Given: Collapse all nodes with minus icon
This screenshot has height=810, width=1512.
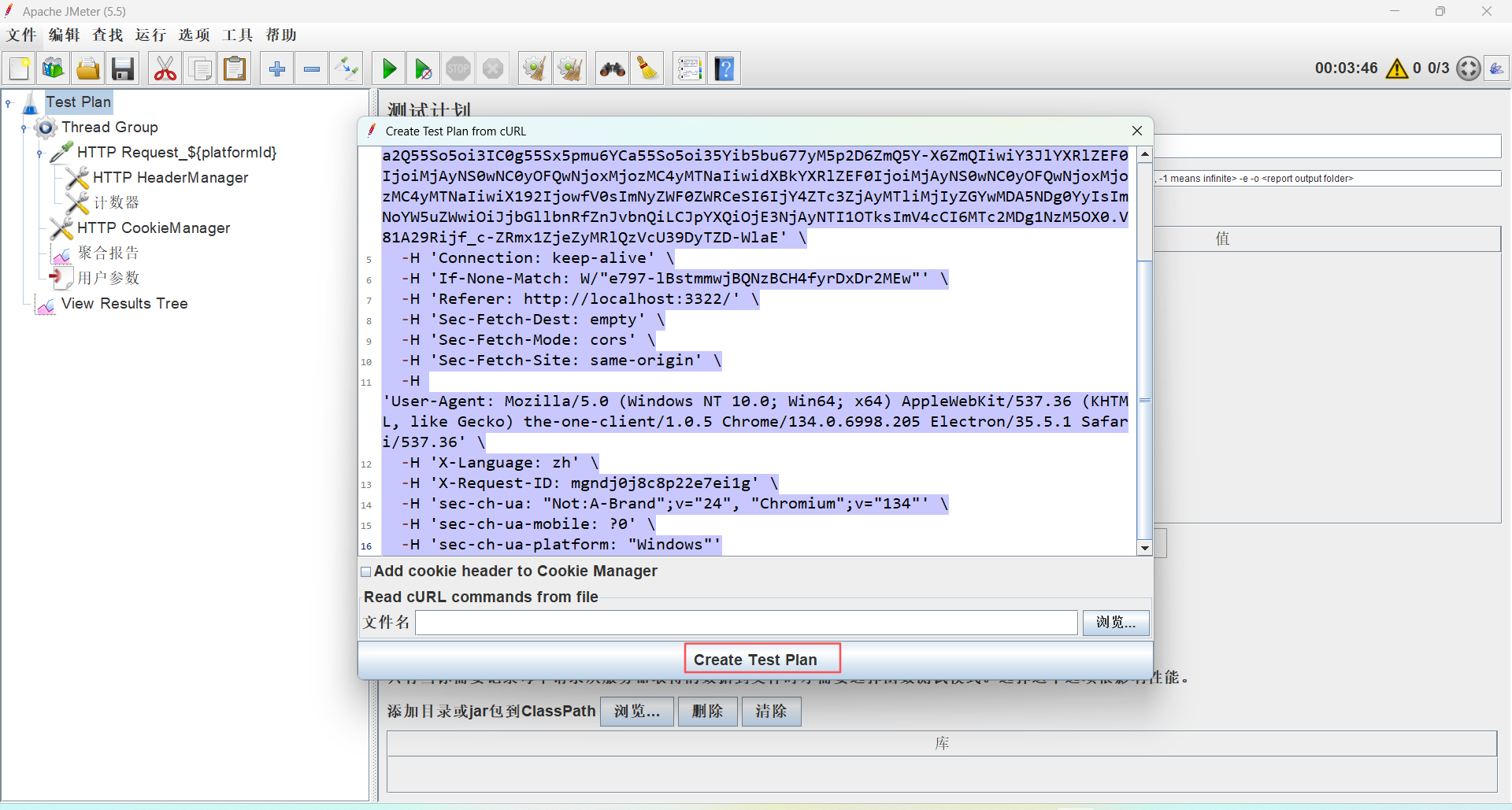Looking at the screenshot, I should [x=312, y=68].
